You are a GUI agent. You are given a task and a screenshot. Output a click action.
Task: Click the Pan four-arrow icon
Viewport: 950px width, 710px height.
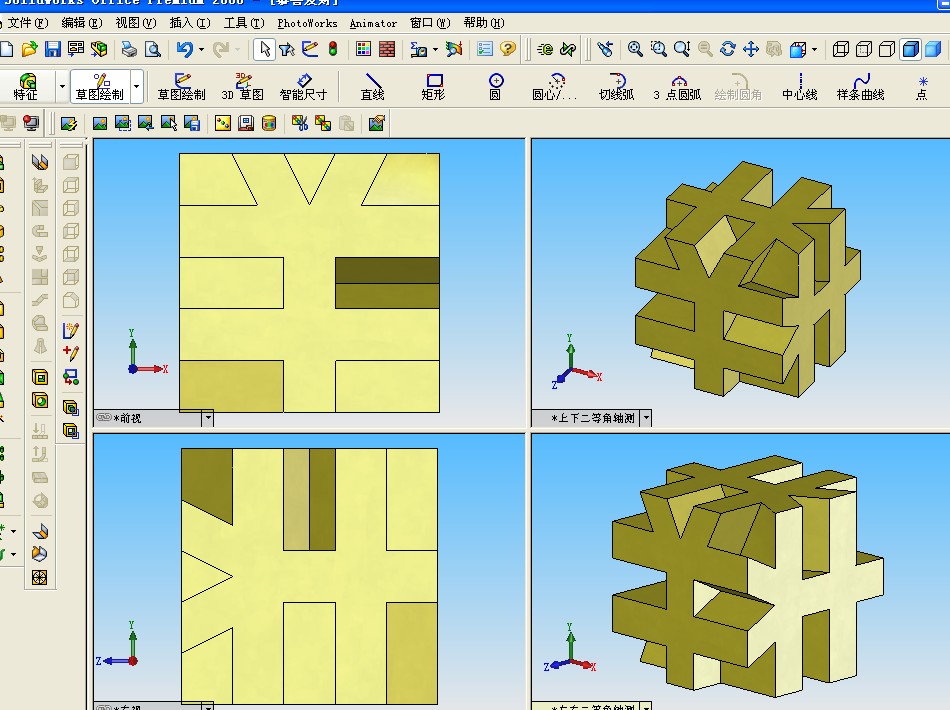point(751,49)
